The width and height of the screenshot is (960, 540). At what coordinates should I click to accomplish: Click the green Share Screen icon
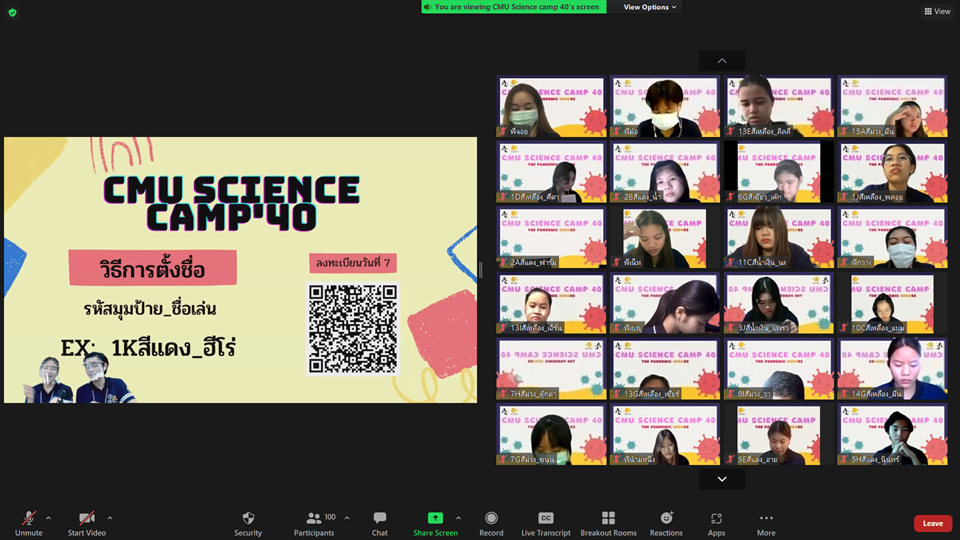435,518
